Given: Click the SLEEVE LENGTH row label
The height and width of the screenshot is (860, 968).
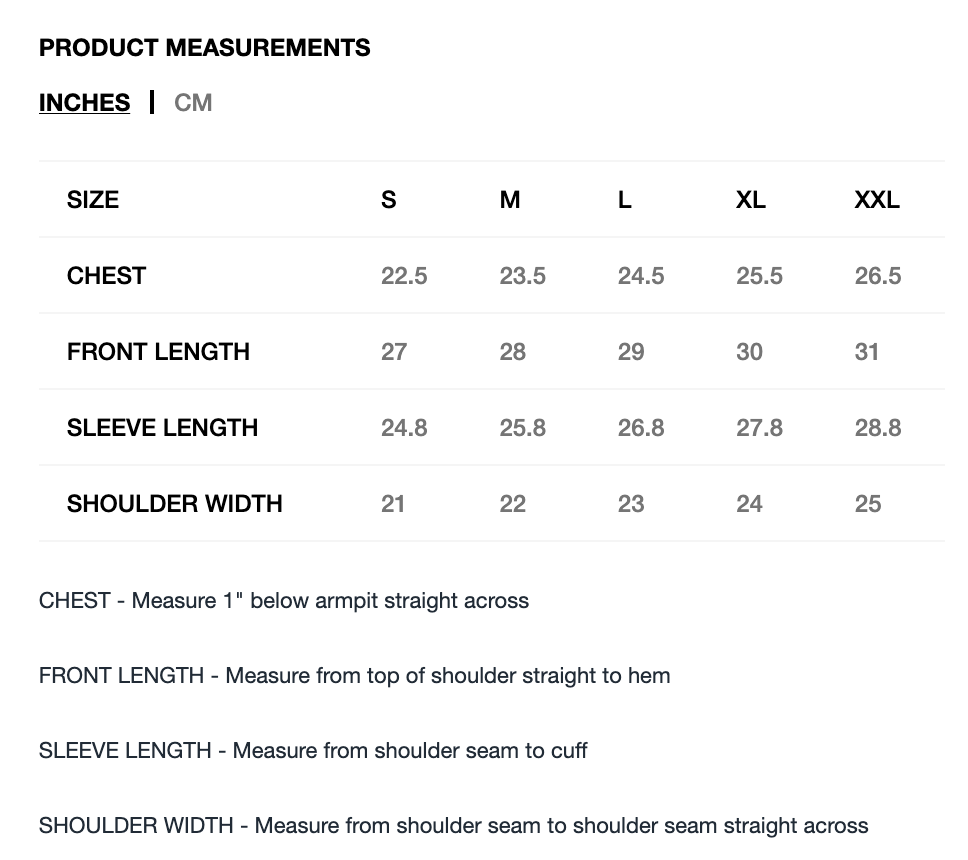Looking at the screenshot, I should [162, 428].
